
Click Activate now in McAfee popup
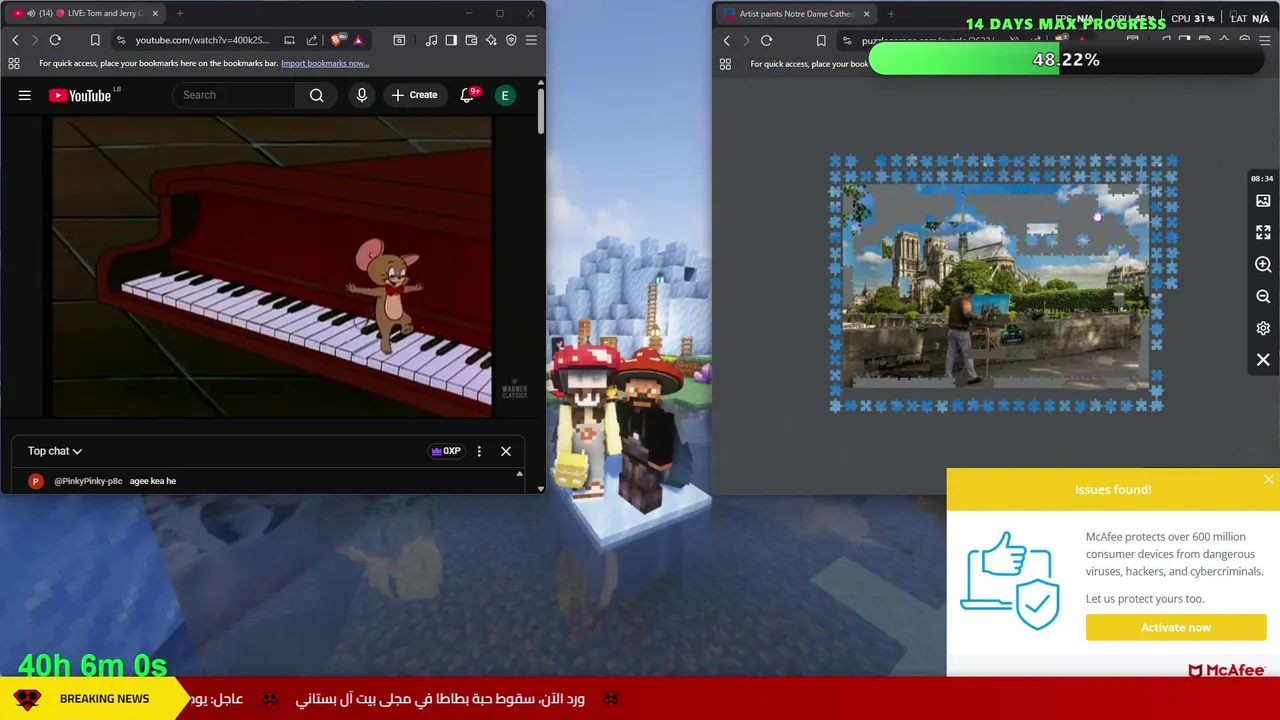pyautogui.click(x=1176, y=627)
